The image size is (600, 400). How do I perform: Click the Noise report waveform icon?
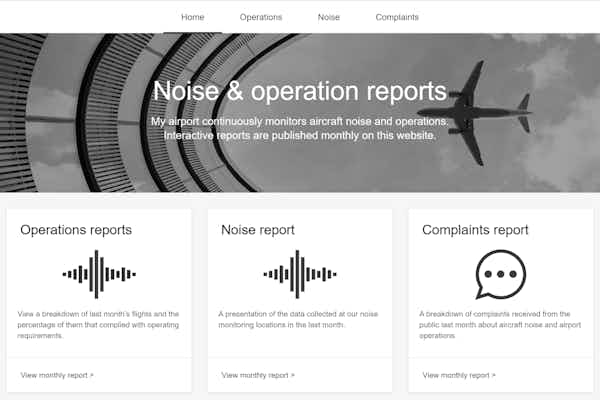[299, 274]
